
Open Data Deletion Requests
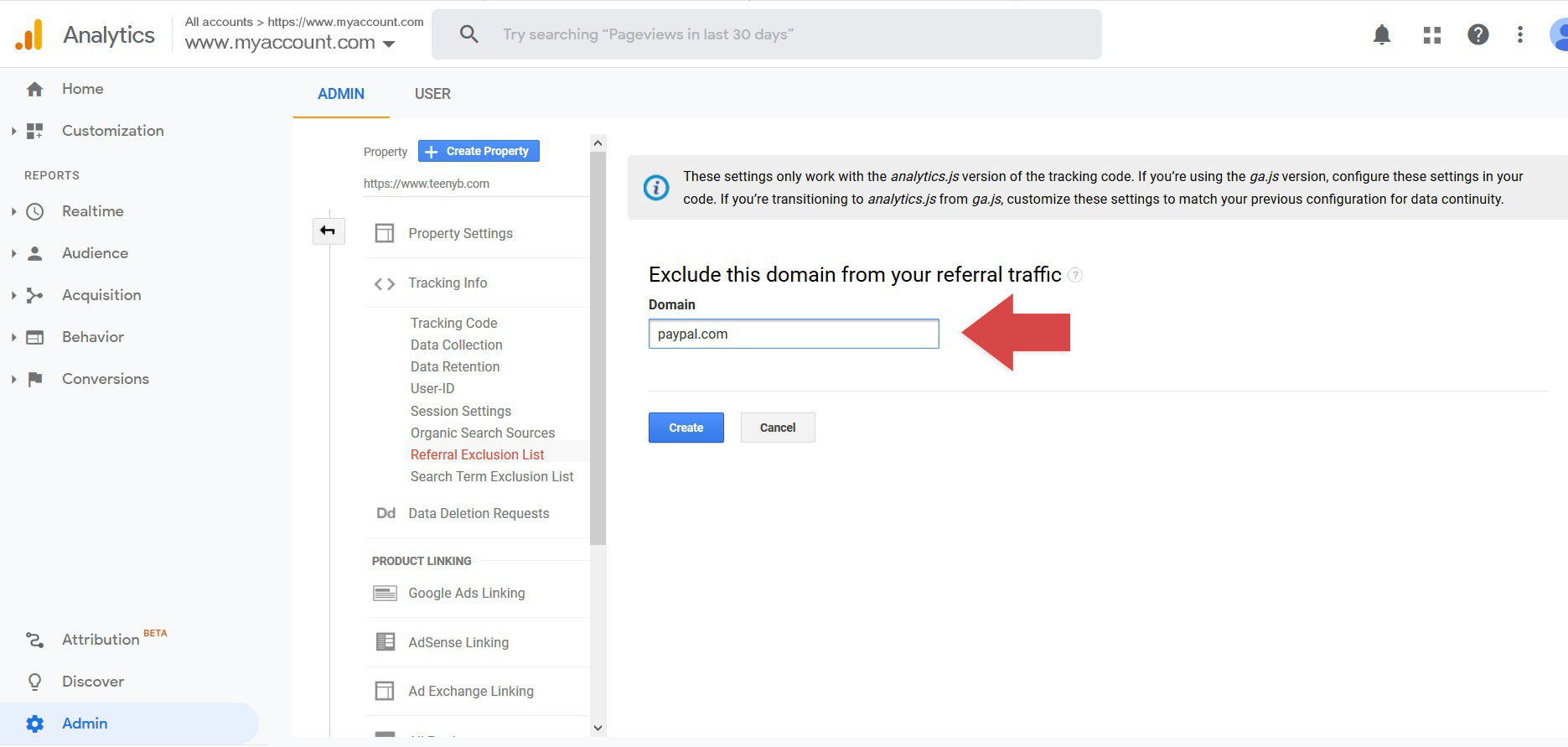click(x=479, y=513)
